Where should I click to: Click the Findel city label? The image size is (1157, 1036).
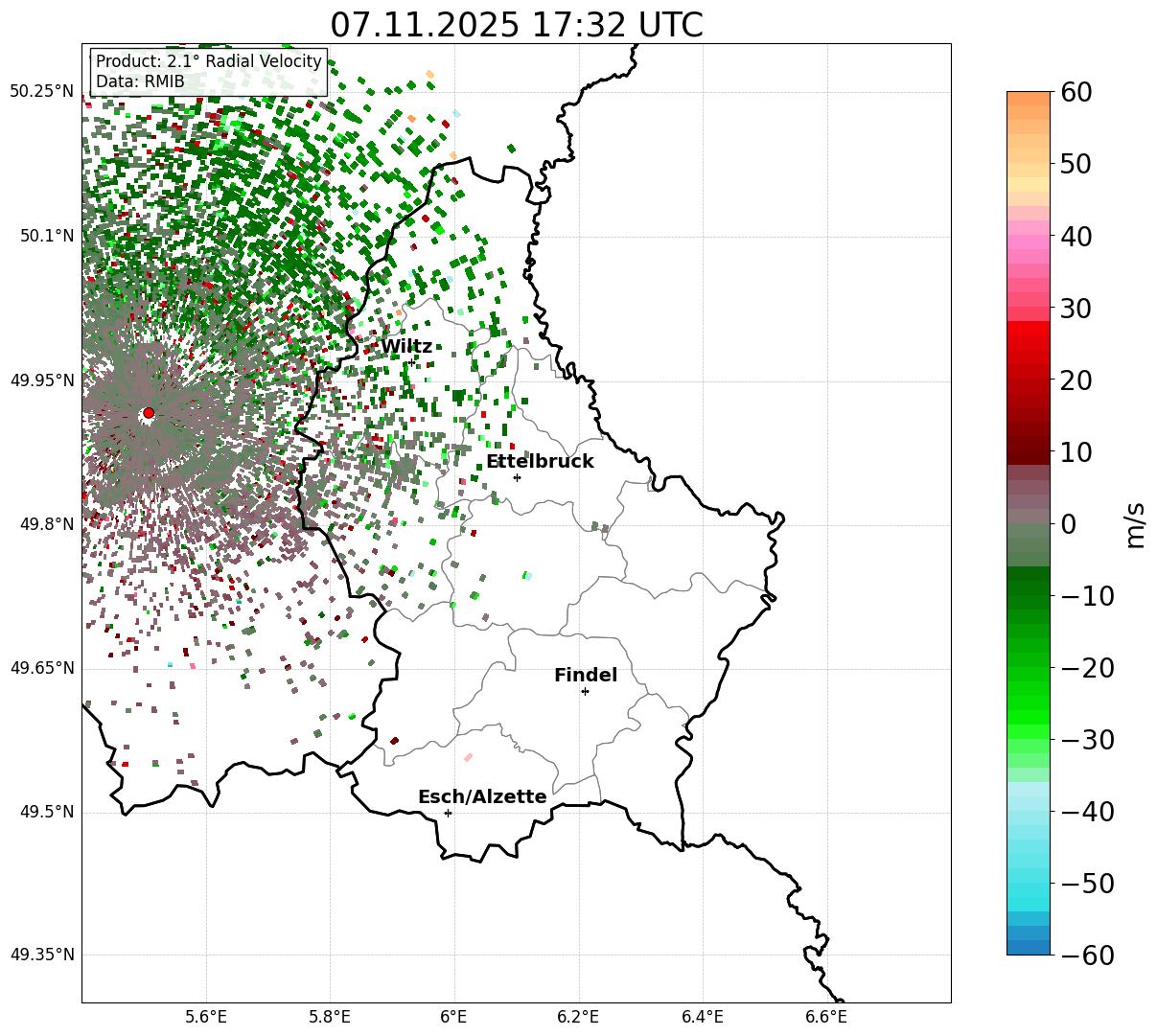click(x=586, y=676)
